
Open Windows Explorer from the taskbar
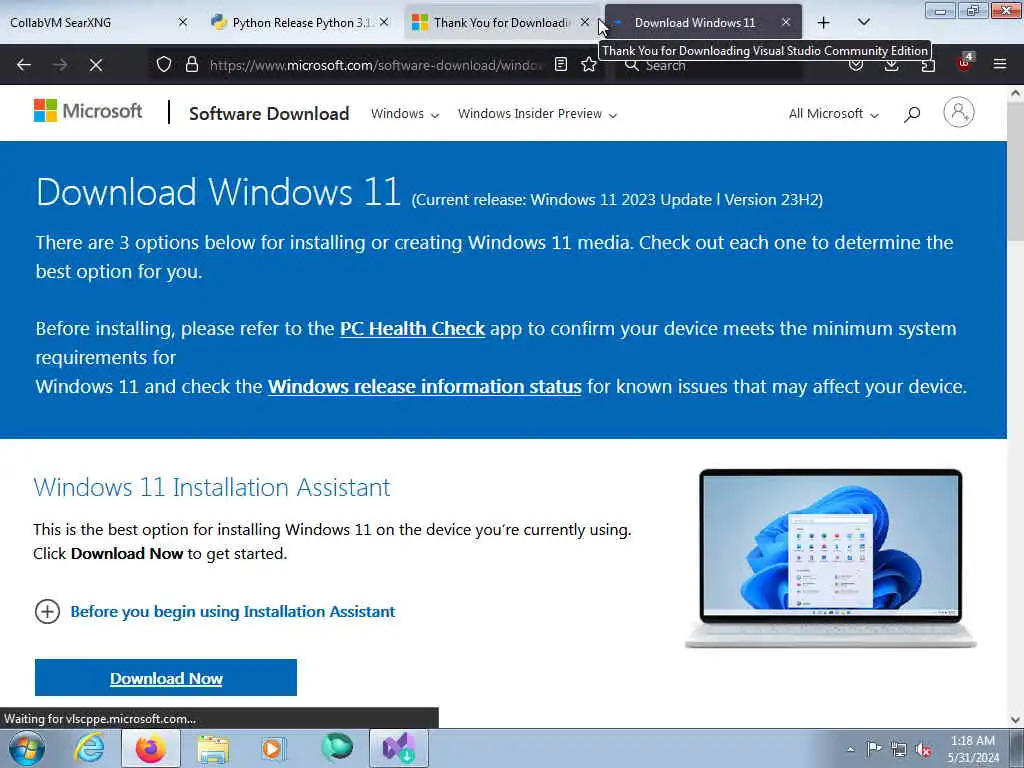pos(214,749)
